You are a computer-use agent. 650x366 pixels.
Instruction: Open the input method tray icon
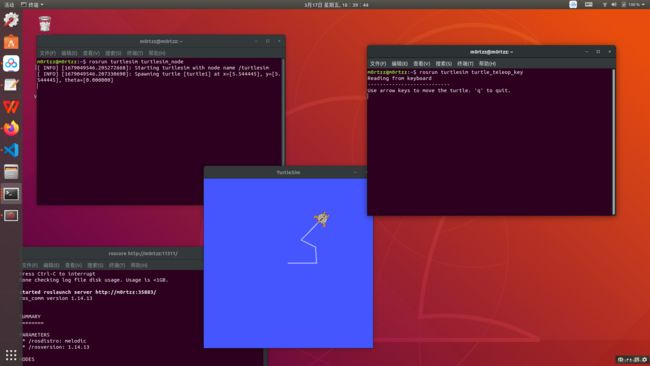(573, 5)
